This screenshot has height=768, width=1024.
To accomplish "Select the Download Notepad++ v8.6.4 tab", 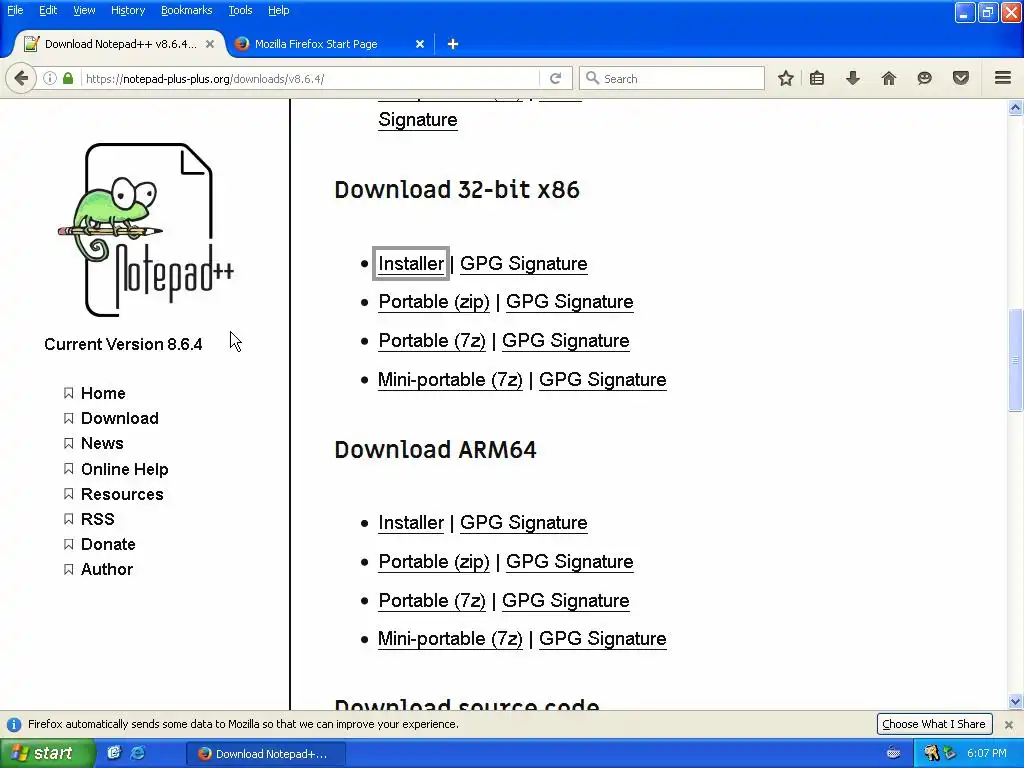I will click(x=120, y=44).
